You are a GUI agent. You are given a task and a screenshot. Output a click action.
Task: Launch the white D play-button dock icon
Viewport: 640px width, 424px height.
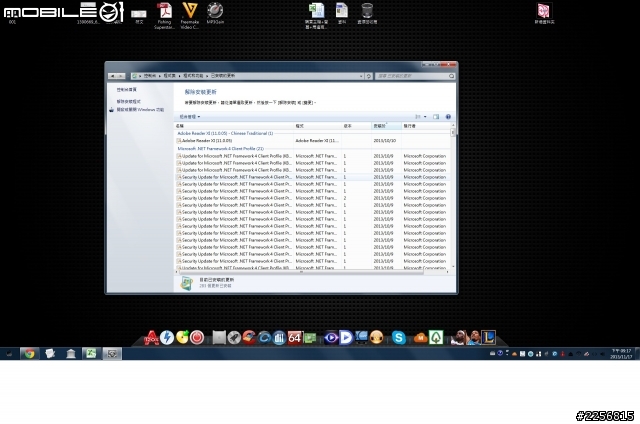coord(346,338)
